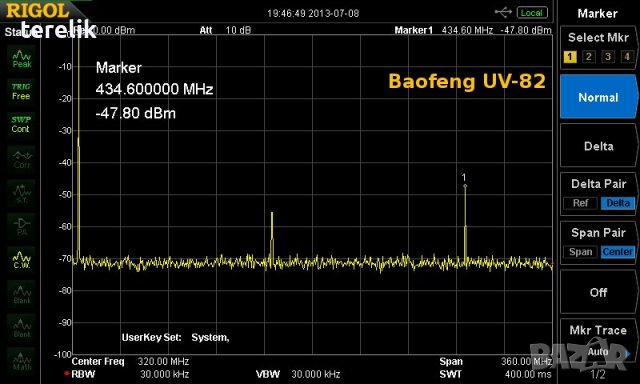This screenshot has width=640, height=384.
Task: Click the -10 amplitude axis label
Action: [x=65, y=67]
